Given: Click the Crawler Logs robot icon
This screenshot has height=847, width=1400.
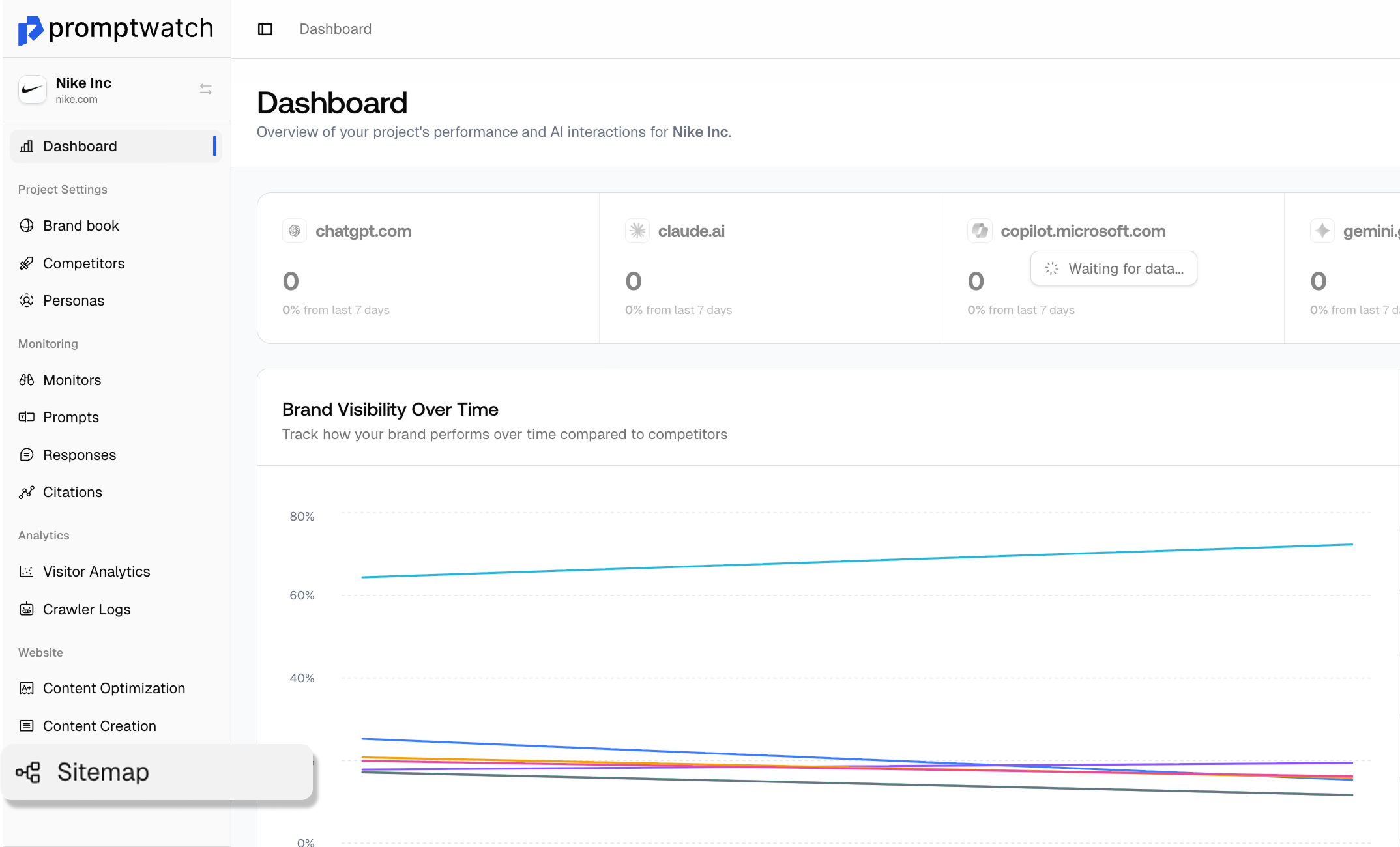Looking at the screenshot, I should pyautogui.click(x=27, y=609).
